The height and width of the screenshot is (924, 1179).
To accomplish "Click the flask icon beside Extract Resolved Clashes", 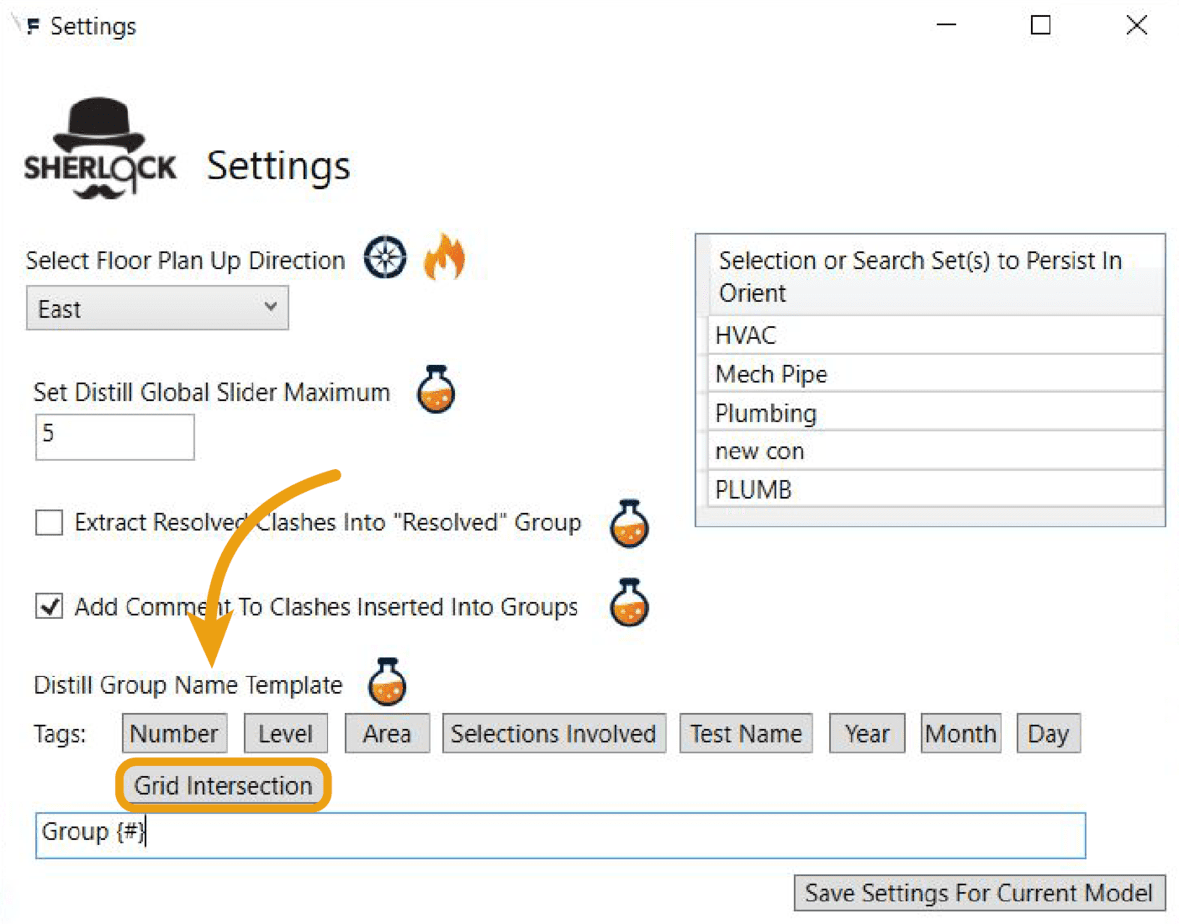I will pos(629,523).
